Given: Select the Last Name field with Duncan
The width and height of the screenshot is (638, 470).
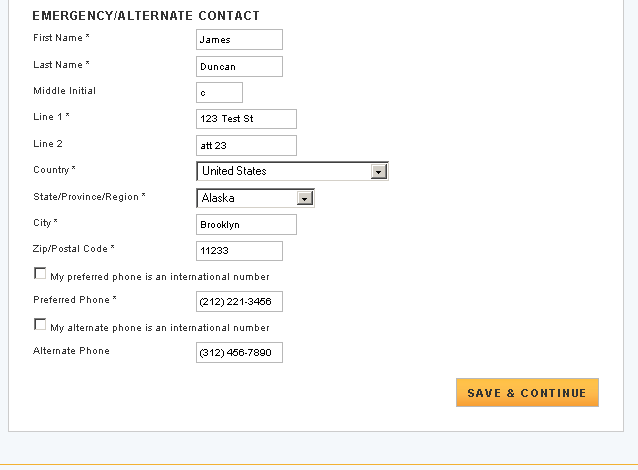Looking at the screenshot, I should point(239,67).
